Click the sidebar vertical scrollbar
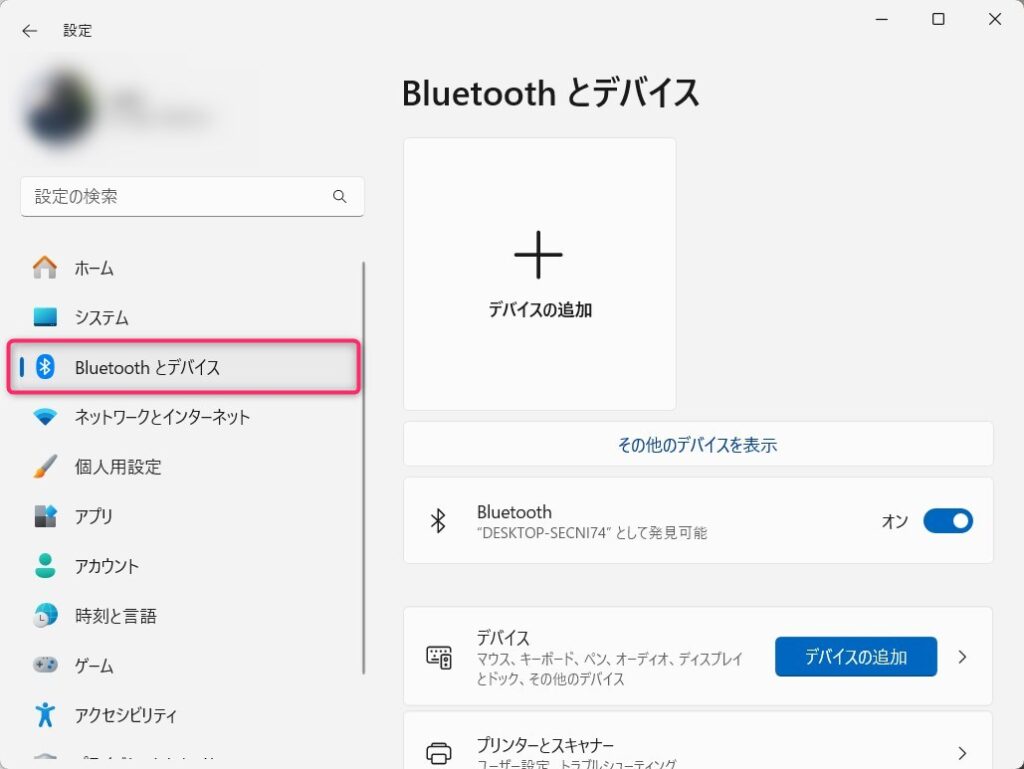This screenshot has height=769, width=1024. [364, 468]
